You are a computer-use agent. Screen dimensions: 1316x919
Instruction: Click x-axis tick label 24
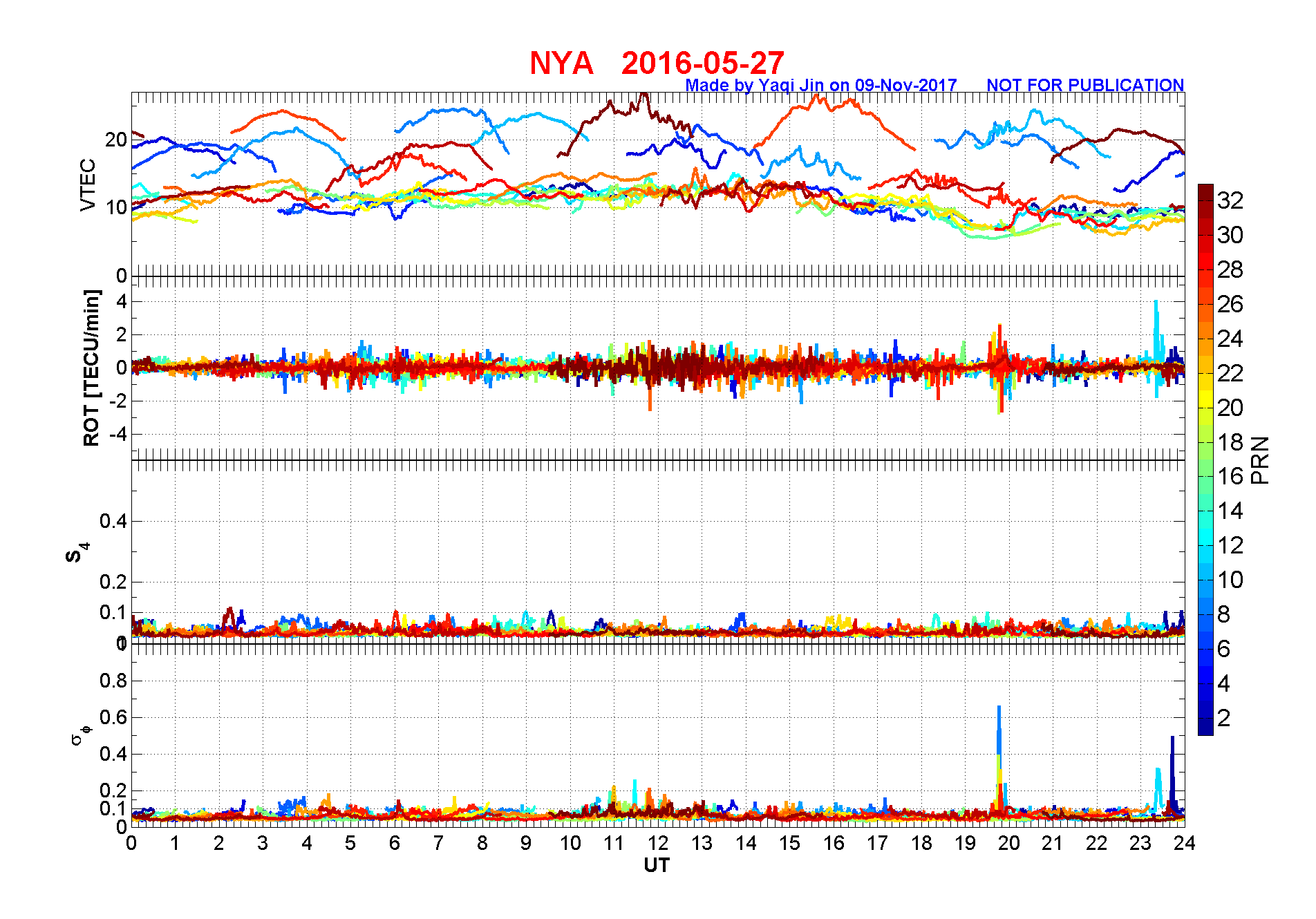point(1185,843)
